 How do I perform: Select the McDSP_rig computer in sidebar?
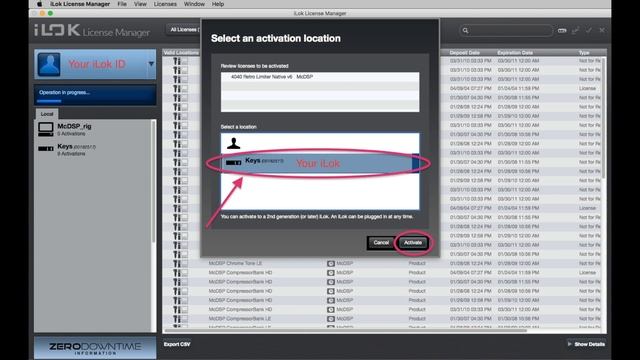point(92,129)
